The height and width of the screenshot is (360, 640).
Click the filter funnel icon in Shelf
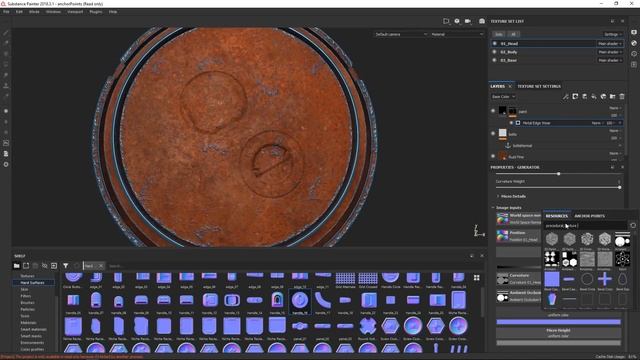[65, 266]
